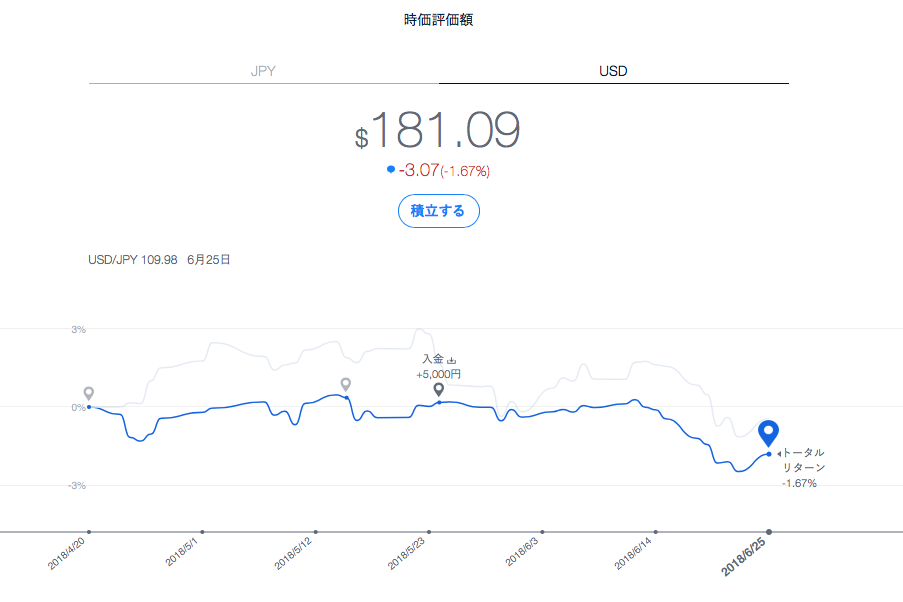Viewport: 903px width, 602px height.
Task: Click the large blue pin marker for 2018/6/25
Action: [768, 433]
